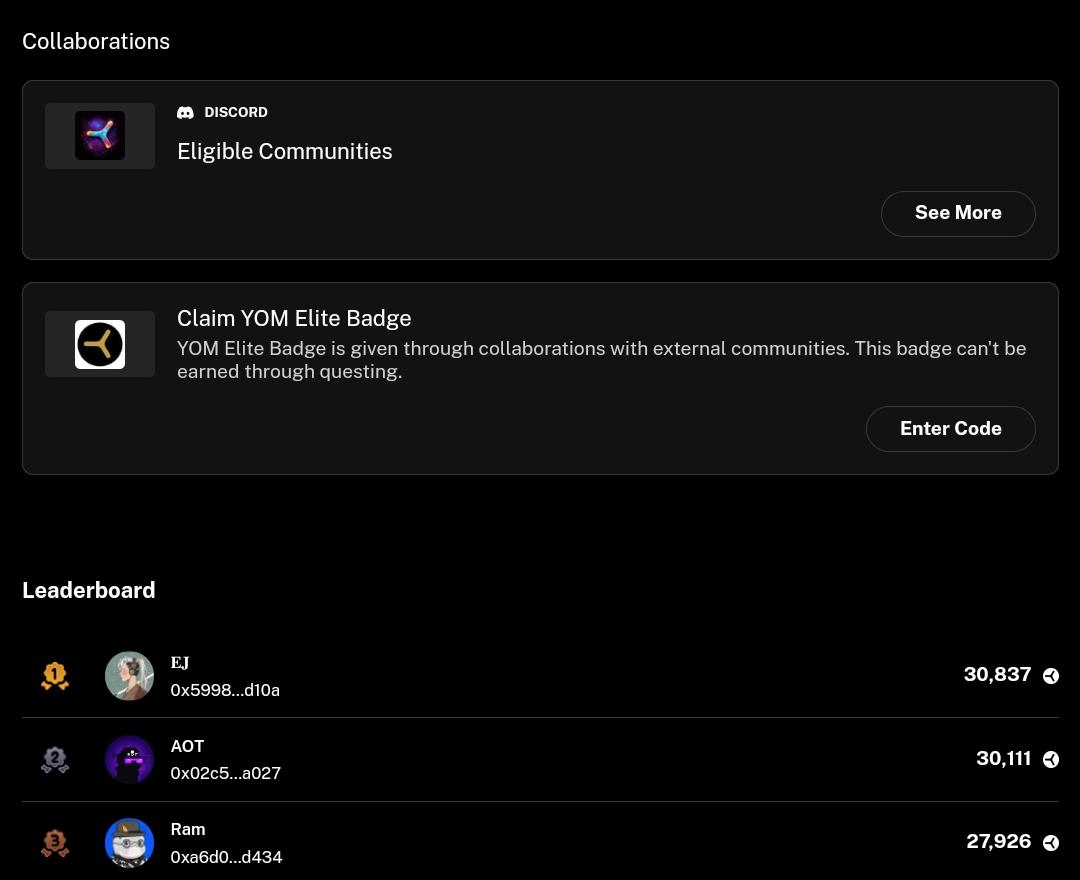Image resolution: width=1080 pixels, height=880 pixels.
Task: Click the points icon beside 30,837
Action: point(1050,675)
